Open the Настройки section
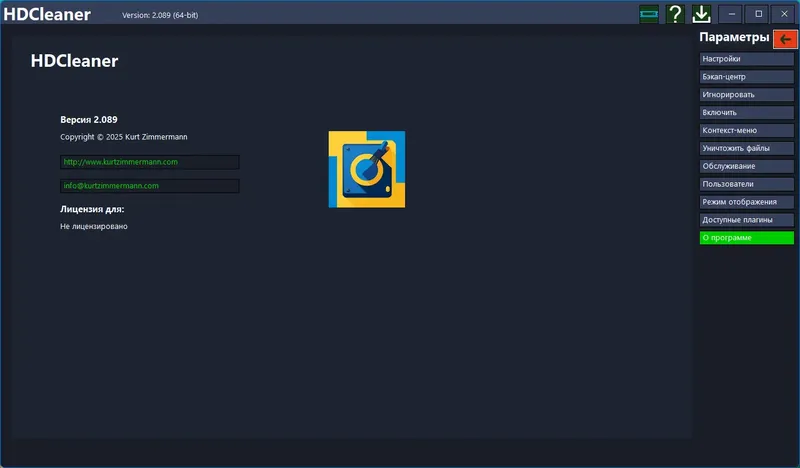Viewport: 800px width, 468px height. click(x=746, y=59)
